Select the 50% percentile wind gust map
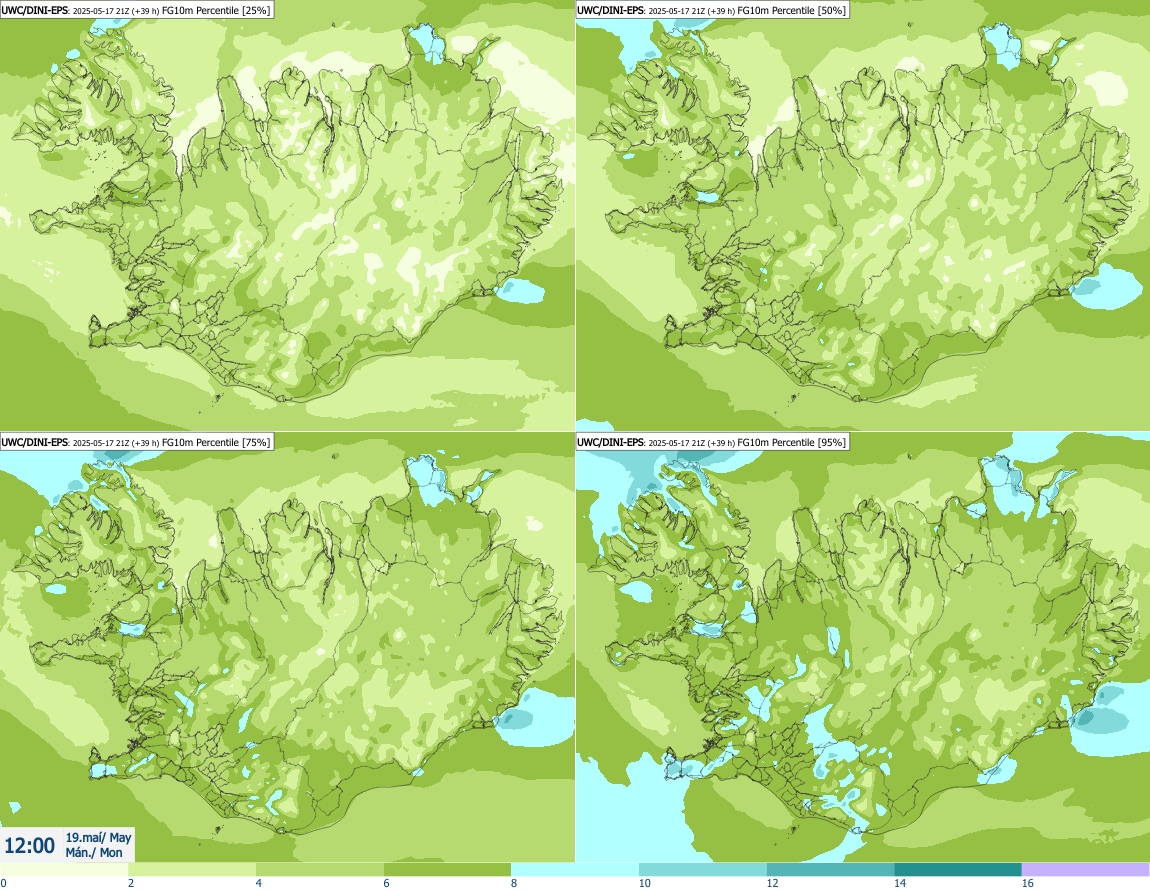The image size is (1150, 891). 862,215
